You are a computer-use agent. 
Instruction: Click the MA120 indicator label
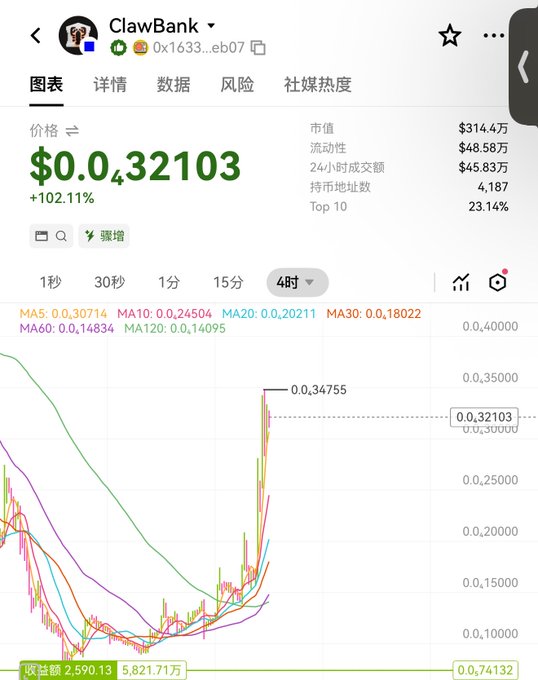[175, 328]
